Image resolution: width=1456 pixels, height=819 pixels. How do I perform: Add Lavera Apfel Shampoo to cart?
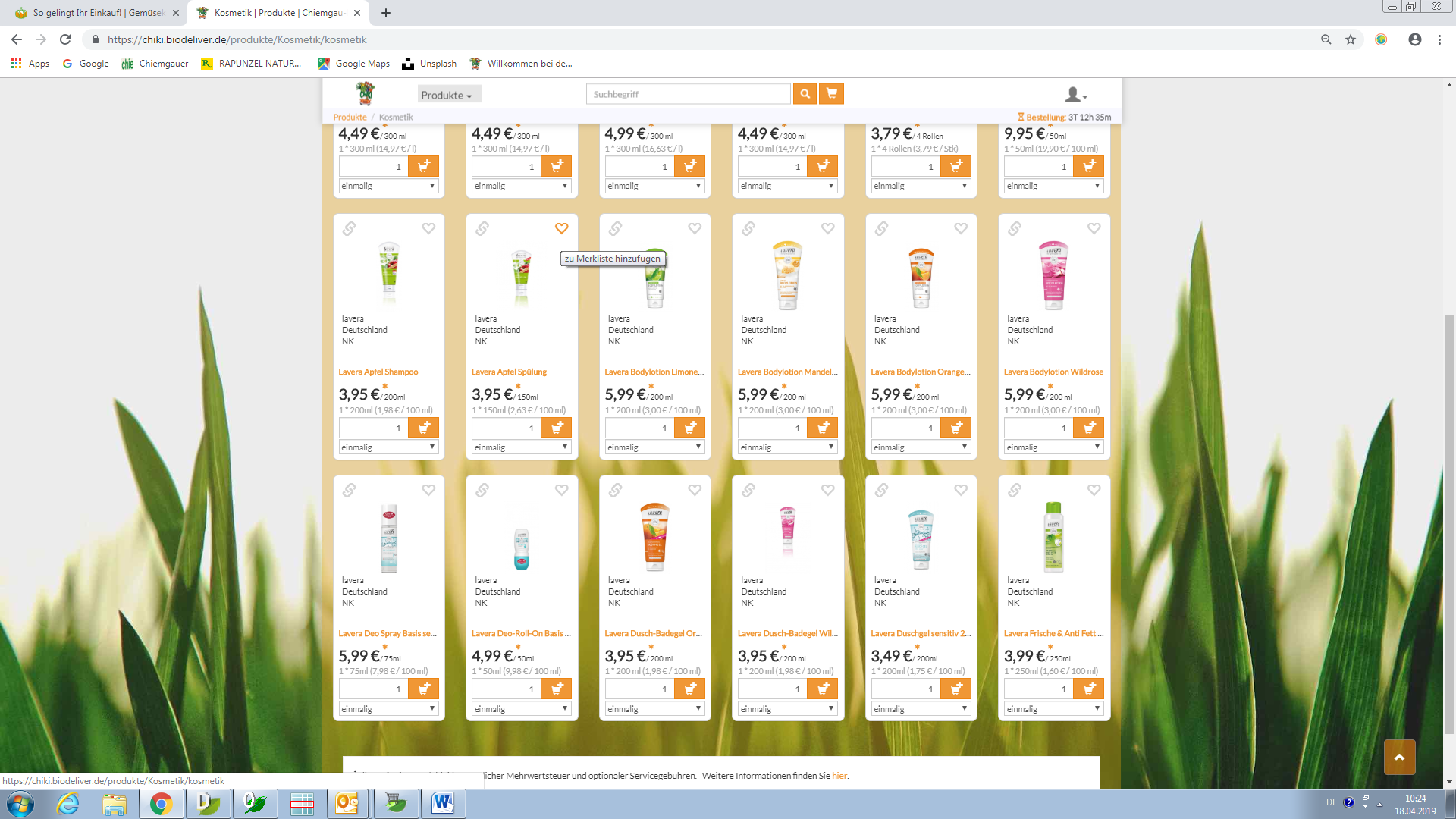click(423, 428)
